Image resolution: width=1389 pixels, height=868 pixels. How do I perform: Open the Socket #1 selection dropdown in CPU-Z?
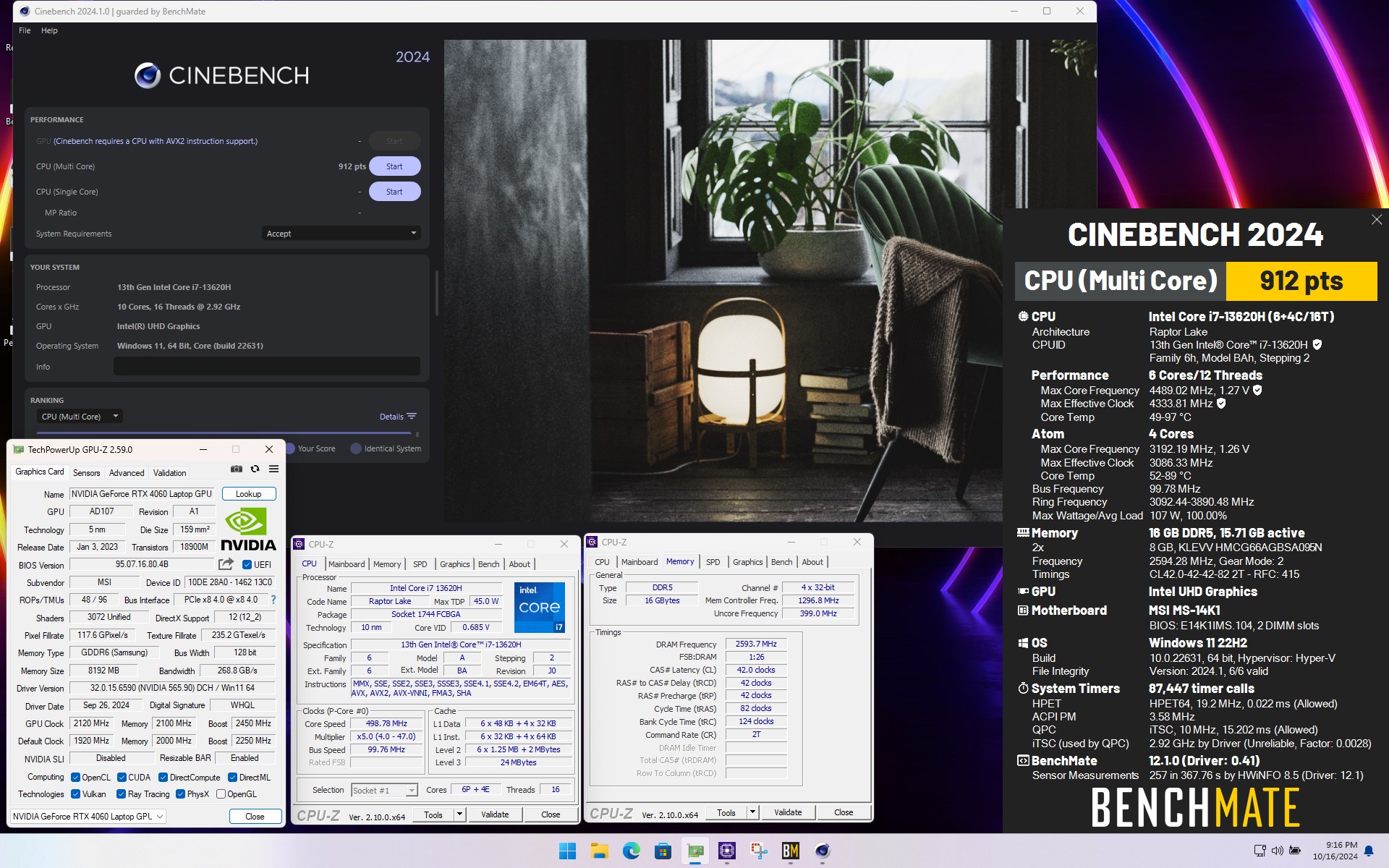coord(384,791)
